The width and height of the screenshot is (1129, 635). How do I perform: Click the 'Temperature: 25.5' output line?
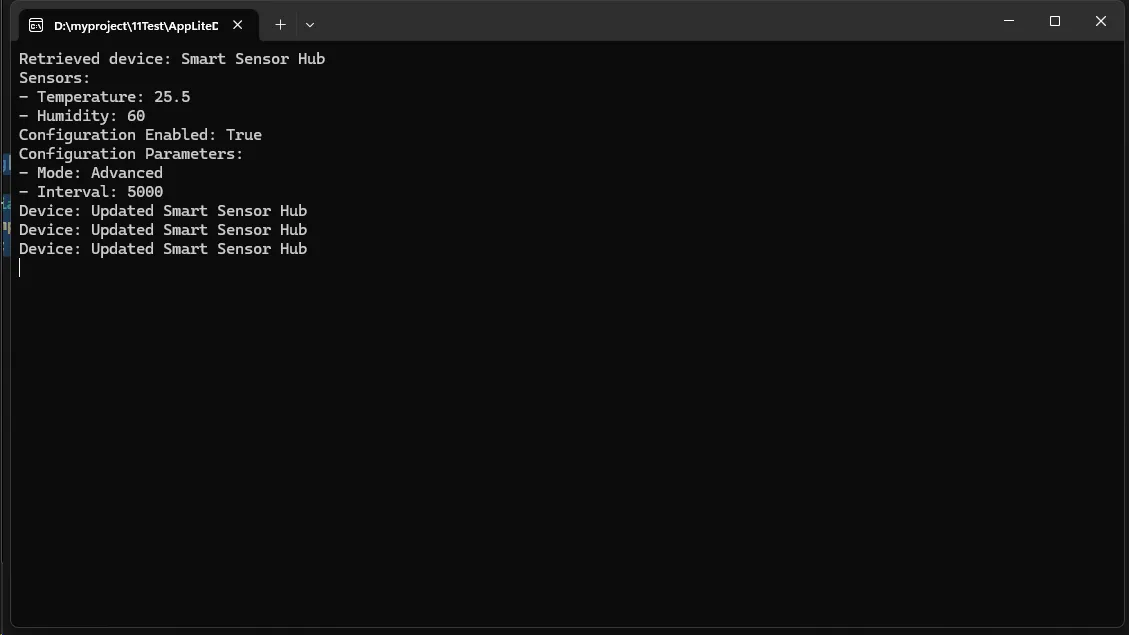[x=105, y=97]
